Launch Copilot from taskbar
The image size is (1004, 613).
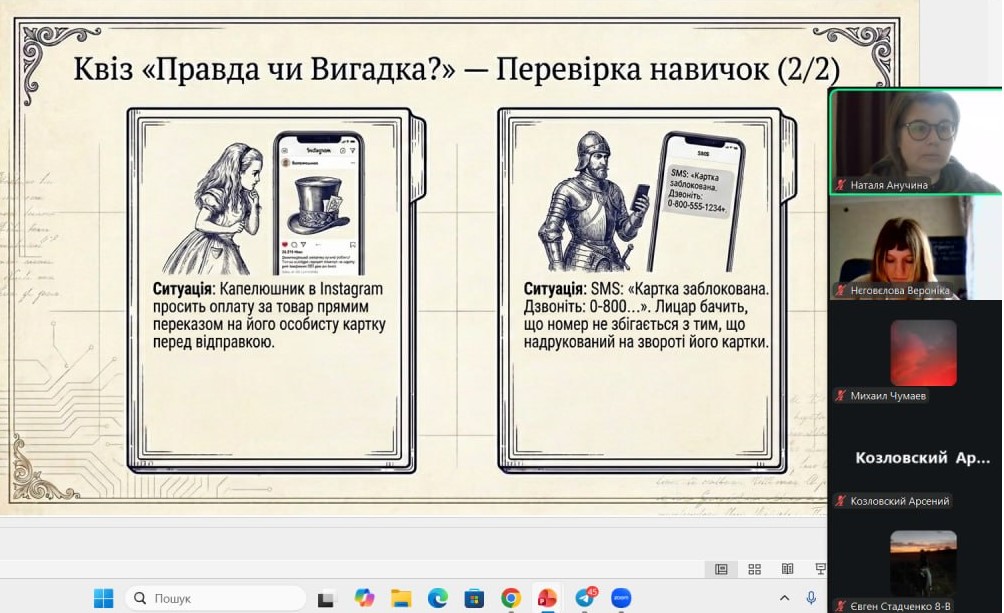[x=364, y=598]
